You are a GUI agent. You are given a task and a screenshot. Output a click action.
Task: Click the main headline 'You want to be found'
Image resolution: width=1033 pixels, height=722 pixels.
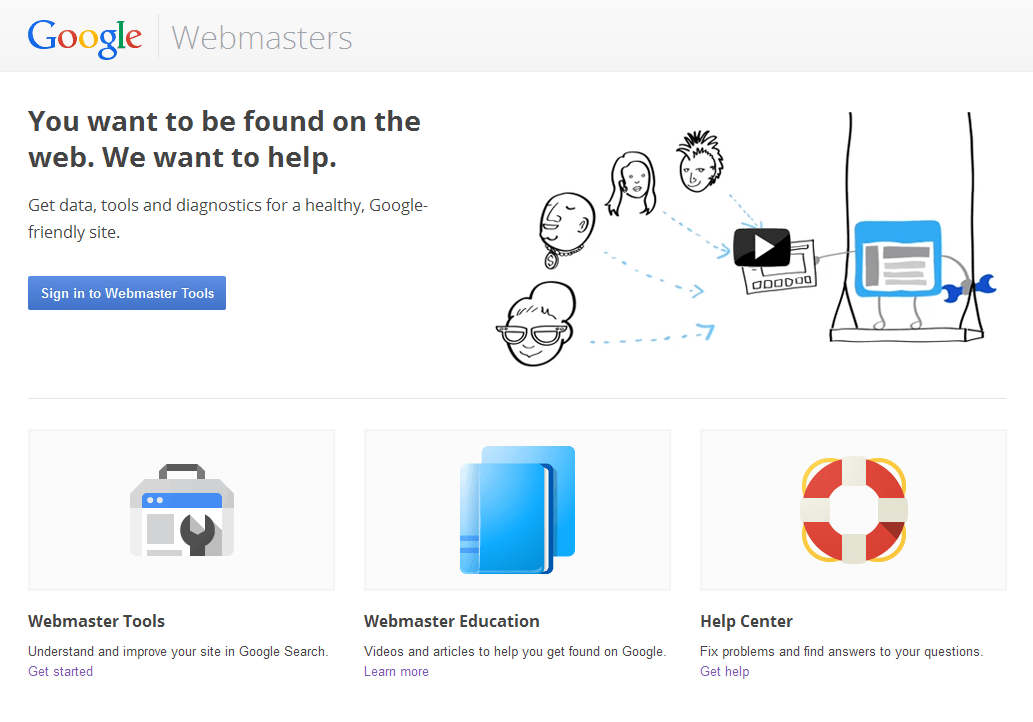click(x=224, y=139)
